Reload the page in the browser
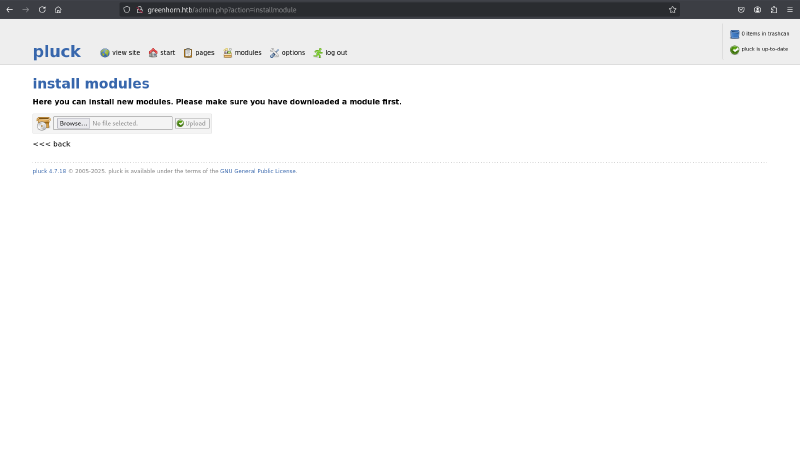Screen dimensions: 800x451 [x=42, y=9]
